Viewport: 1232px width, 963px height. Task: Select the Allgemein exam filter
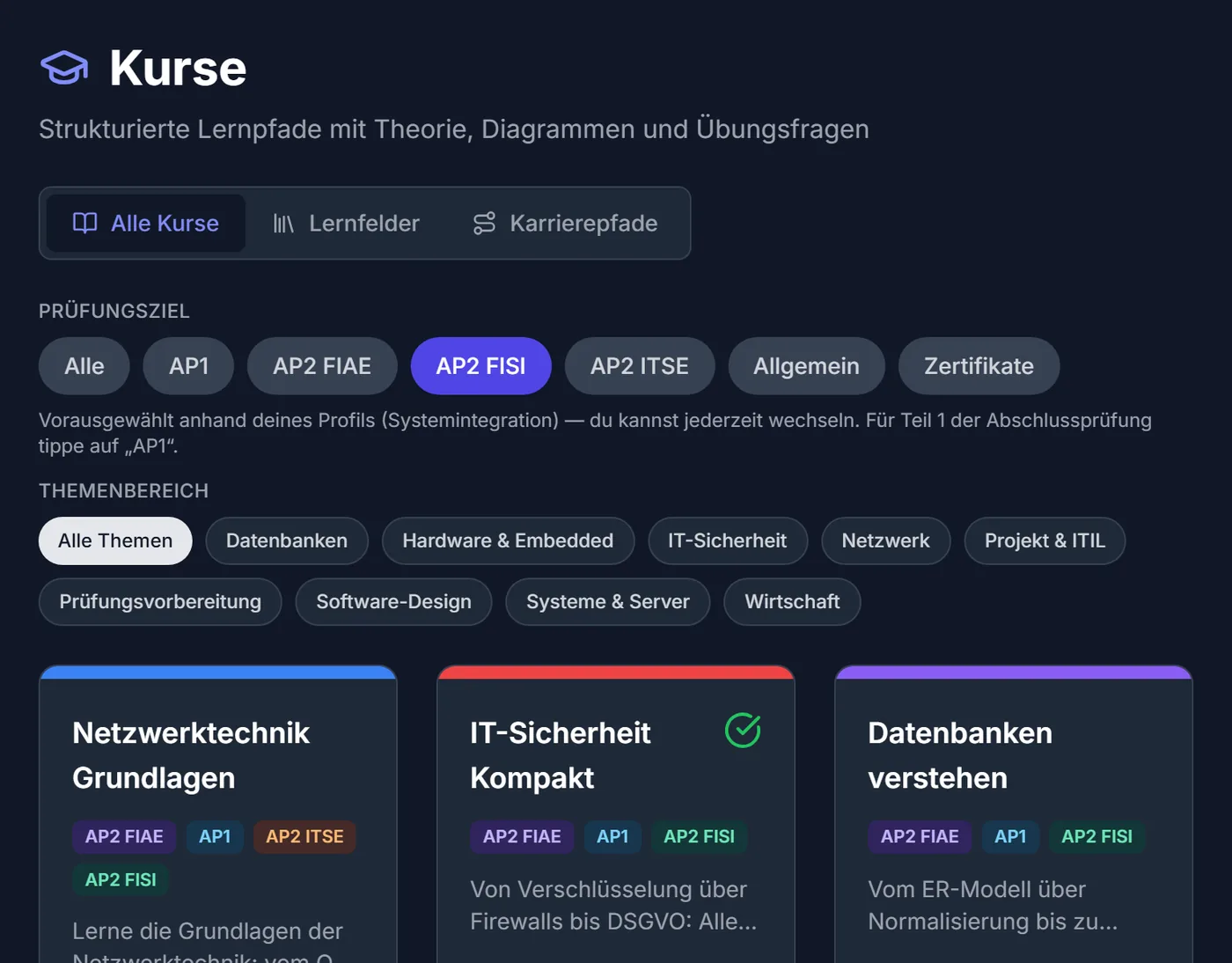point(807,366)
